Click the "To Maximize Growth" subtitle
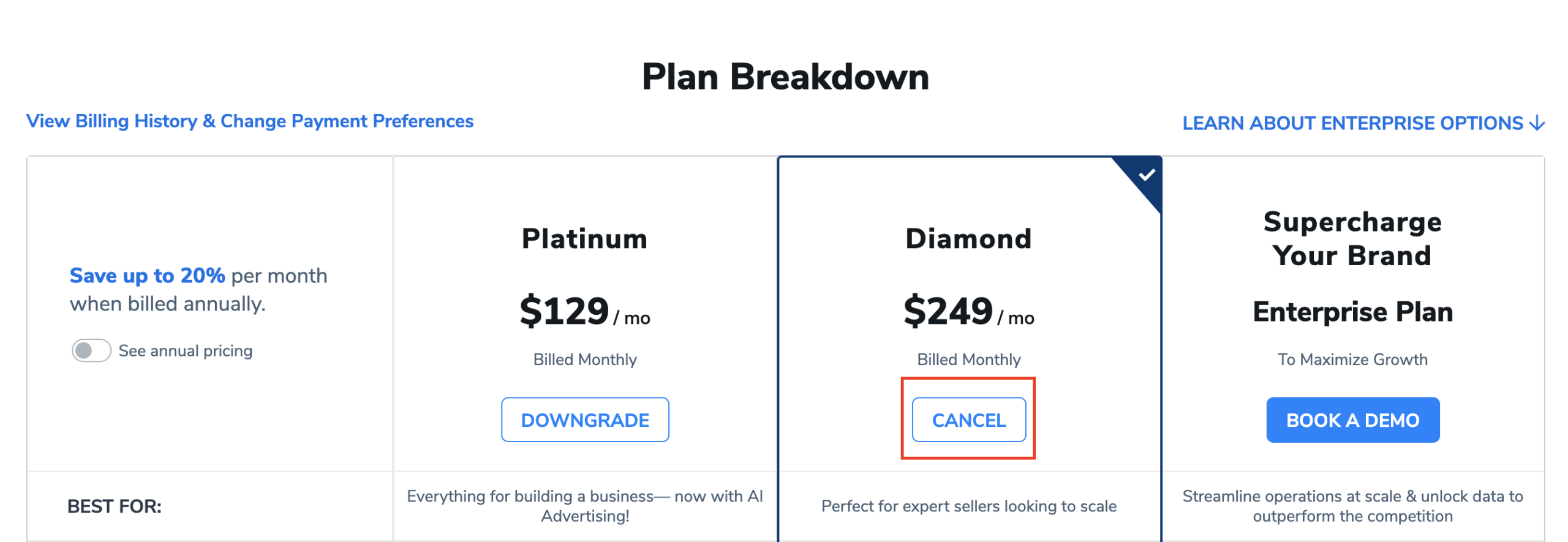The image size is (1568, 542). (1352, 359)
